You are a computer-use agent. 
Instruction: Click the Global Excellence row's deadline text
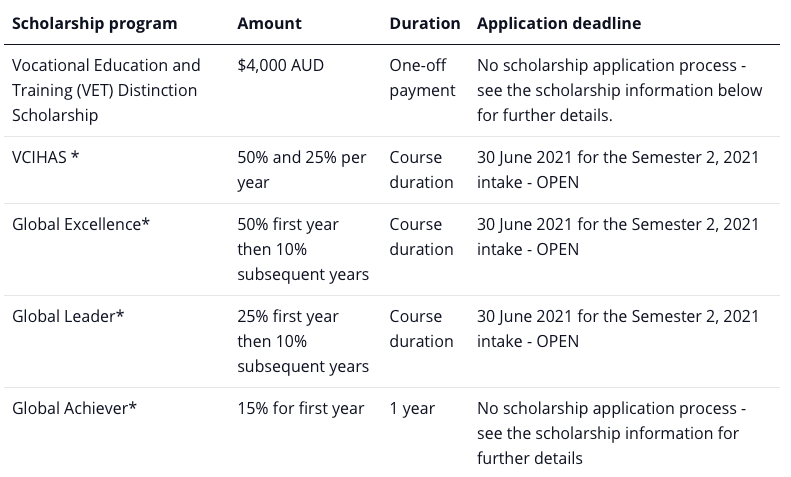(x=617, y=237)
